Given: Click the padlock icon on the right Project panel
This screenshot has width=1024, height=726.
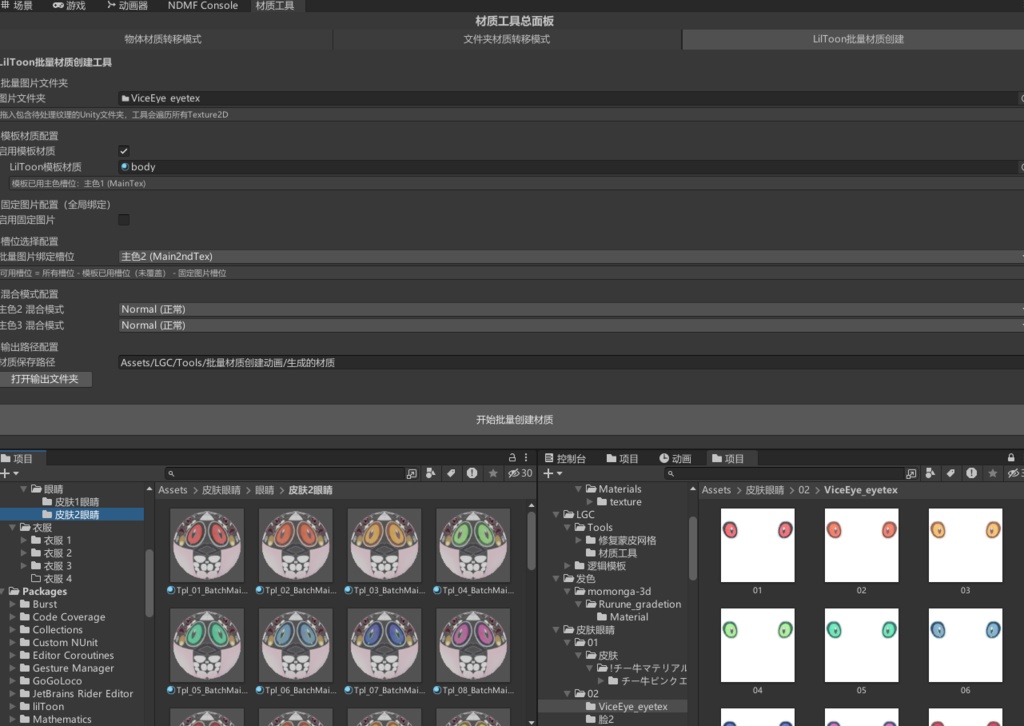Looking at the screenshot, I should (1010, 457).
